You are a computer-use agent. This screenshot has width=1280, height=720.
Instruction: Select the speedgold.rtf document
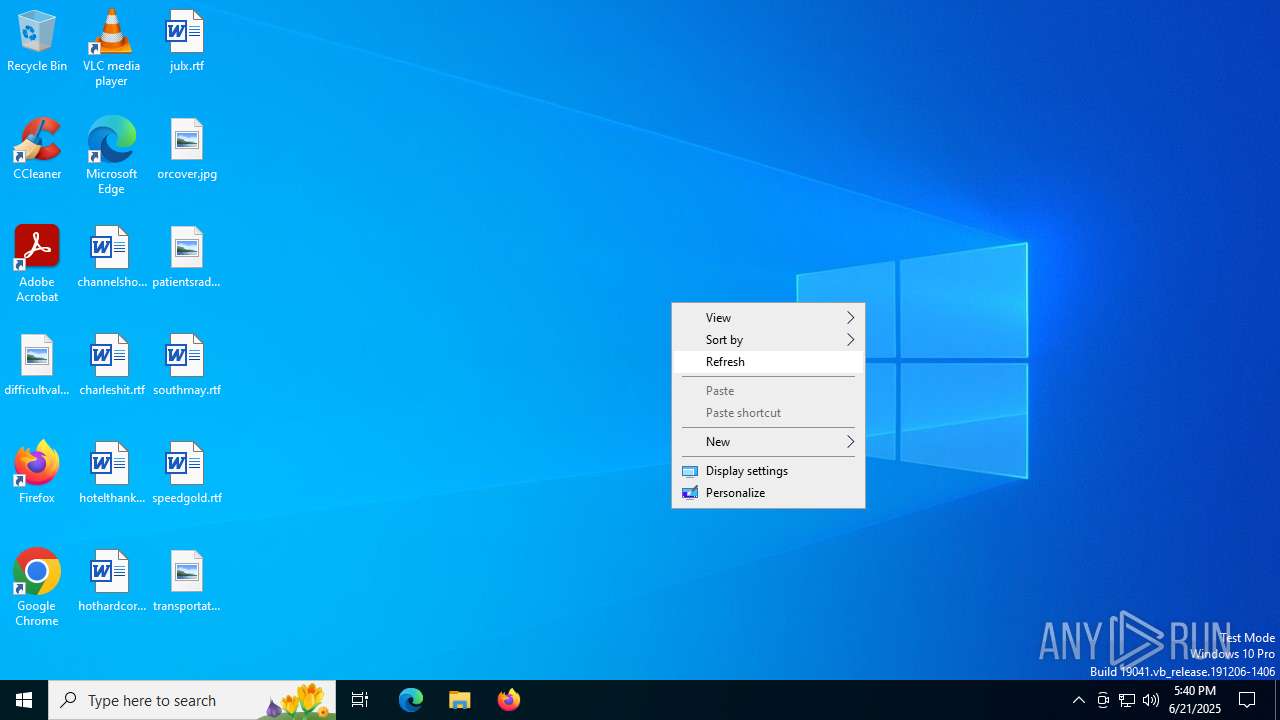187,473
